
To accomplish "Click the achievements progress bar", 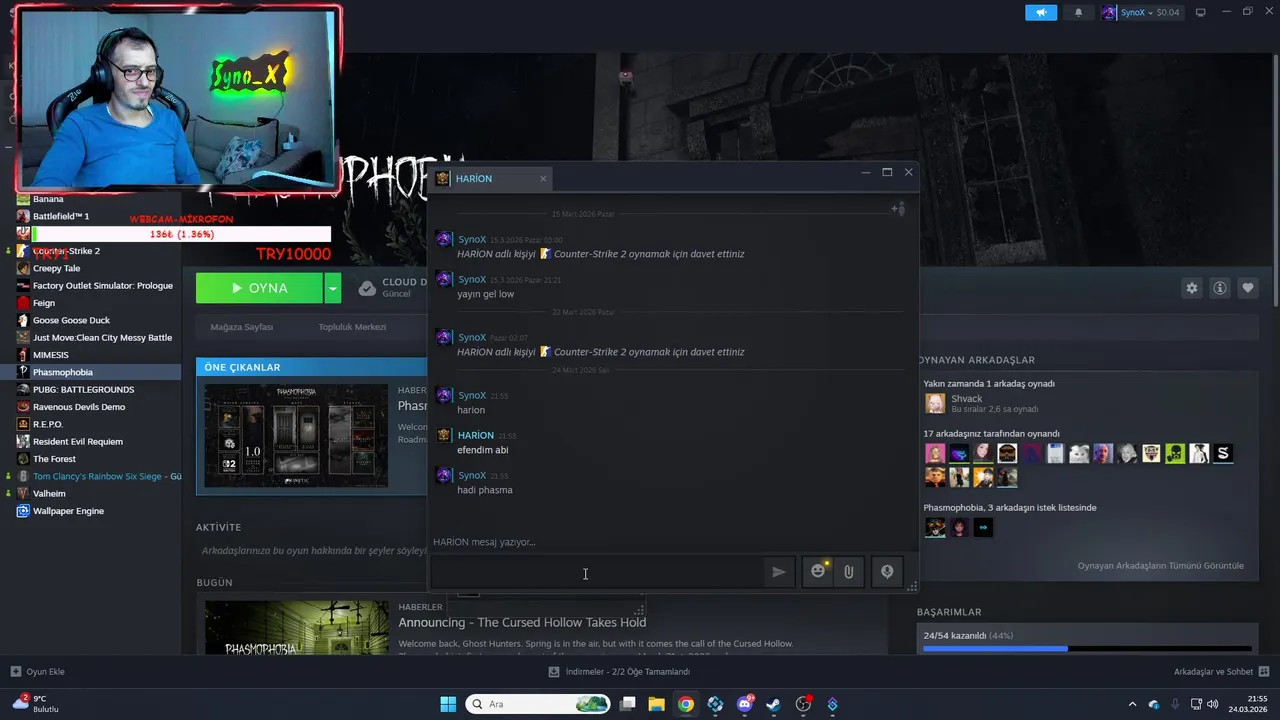I will (1087, 649).
